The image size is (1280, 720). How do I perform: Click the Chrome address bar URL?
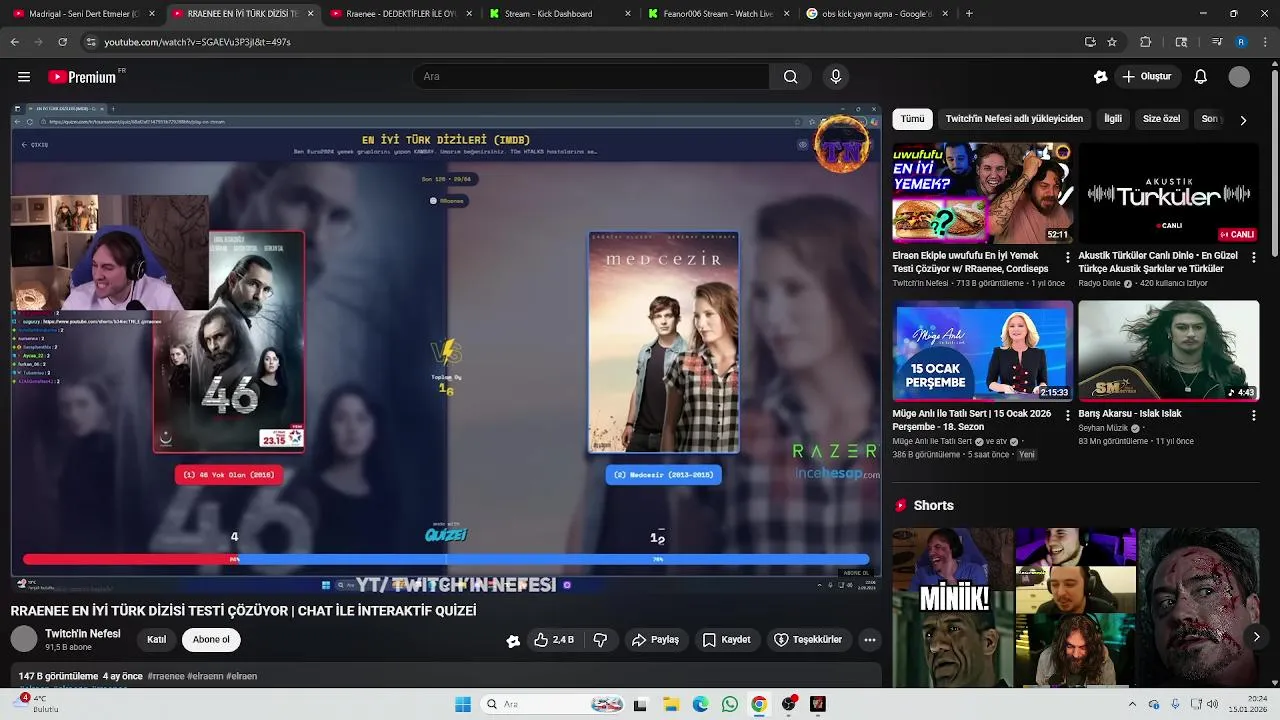(197, 42)
